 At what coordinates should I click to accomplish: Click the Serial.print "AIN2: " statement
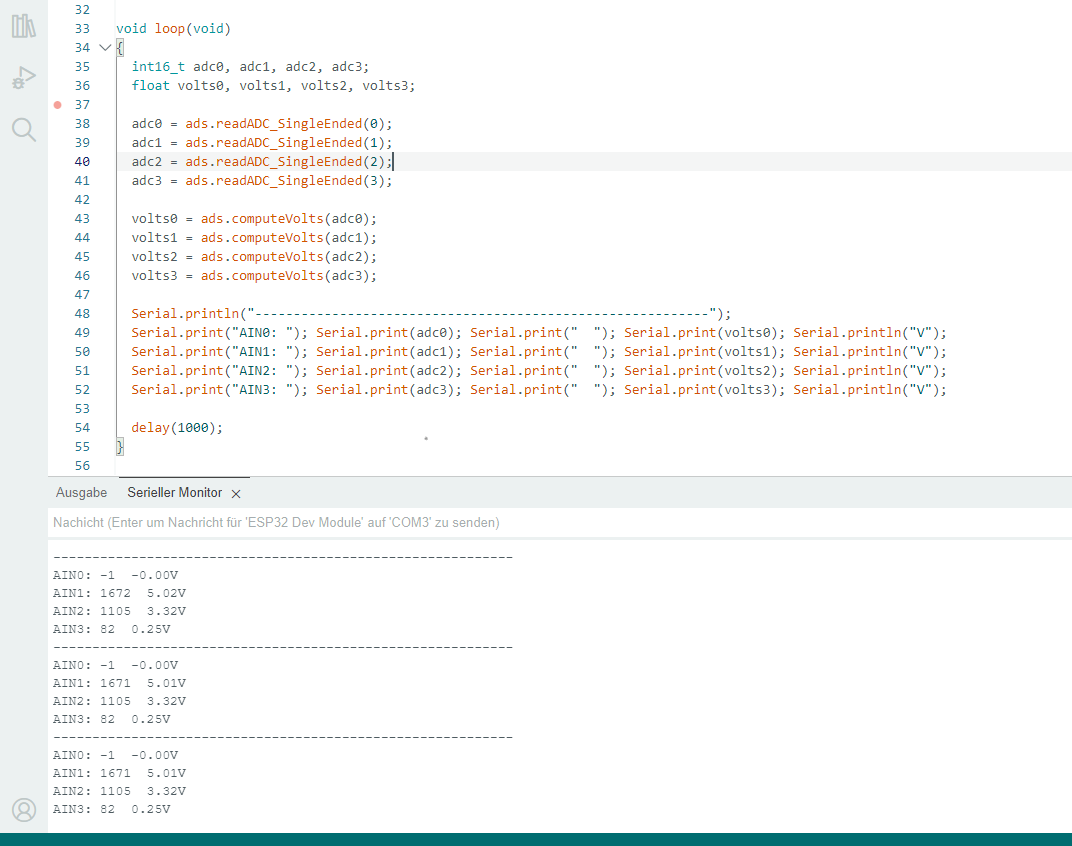pos(219,371)
